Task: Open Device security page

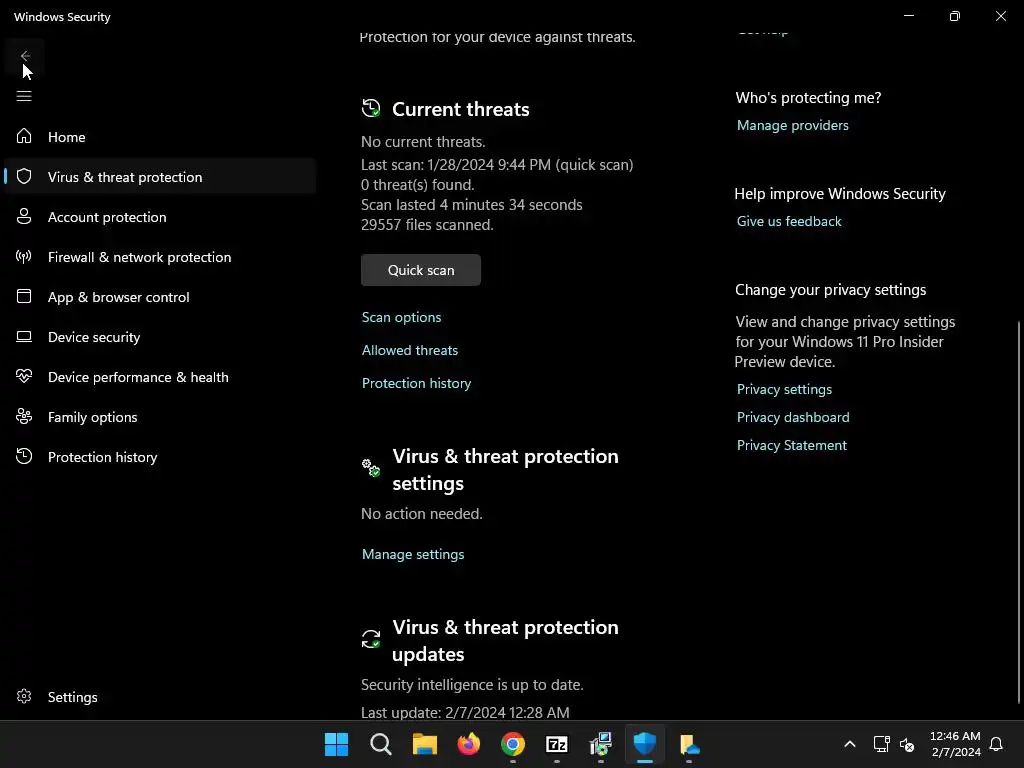Action: [161, 336]
